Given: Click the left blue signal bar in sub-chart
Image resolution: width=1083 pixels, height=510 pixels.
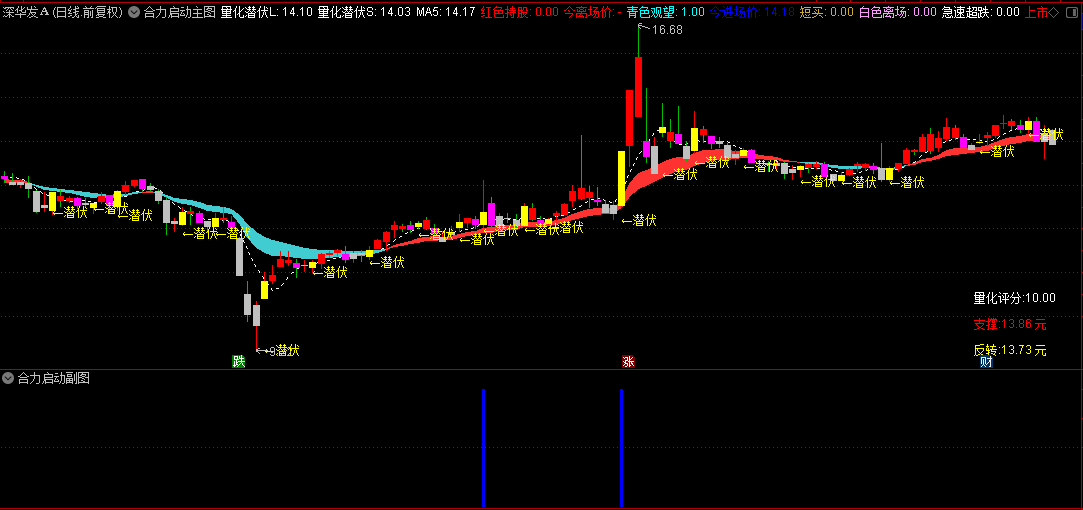Looking at the screenshot, I should (483, 448).
